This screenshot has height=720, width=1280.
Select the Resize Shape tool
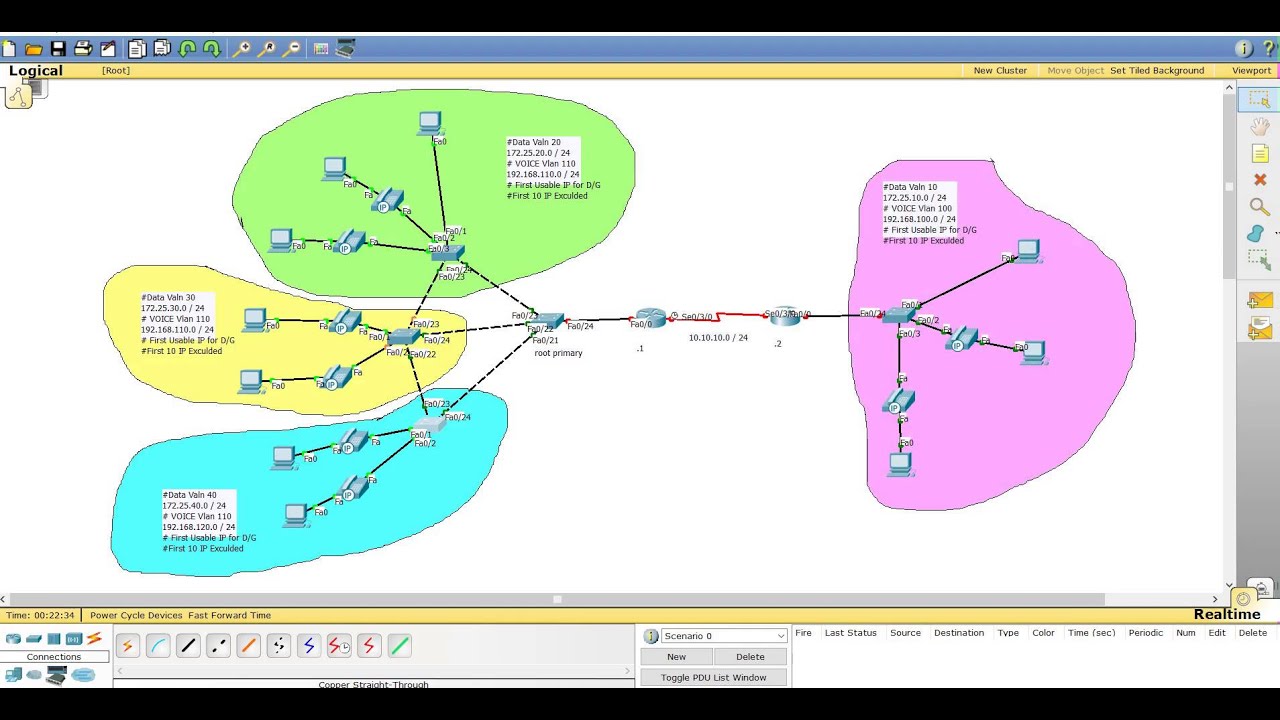pyautogui.click(x=1259, y=260)
